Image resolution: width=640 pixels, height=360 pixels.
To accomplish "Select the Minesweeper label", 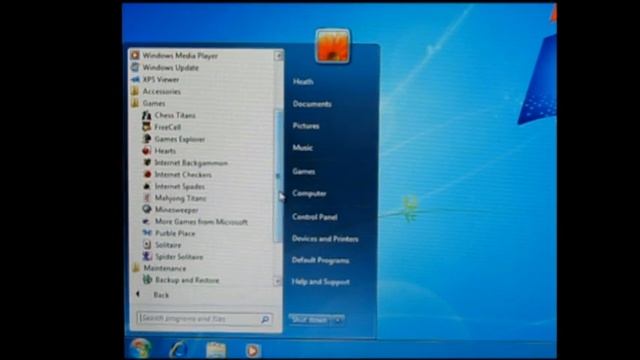I will 176,210.
